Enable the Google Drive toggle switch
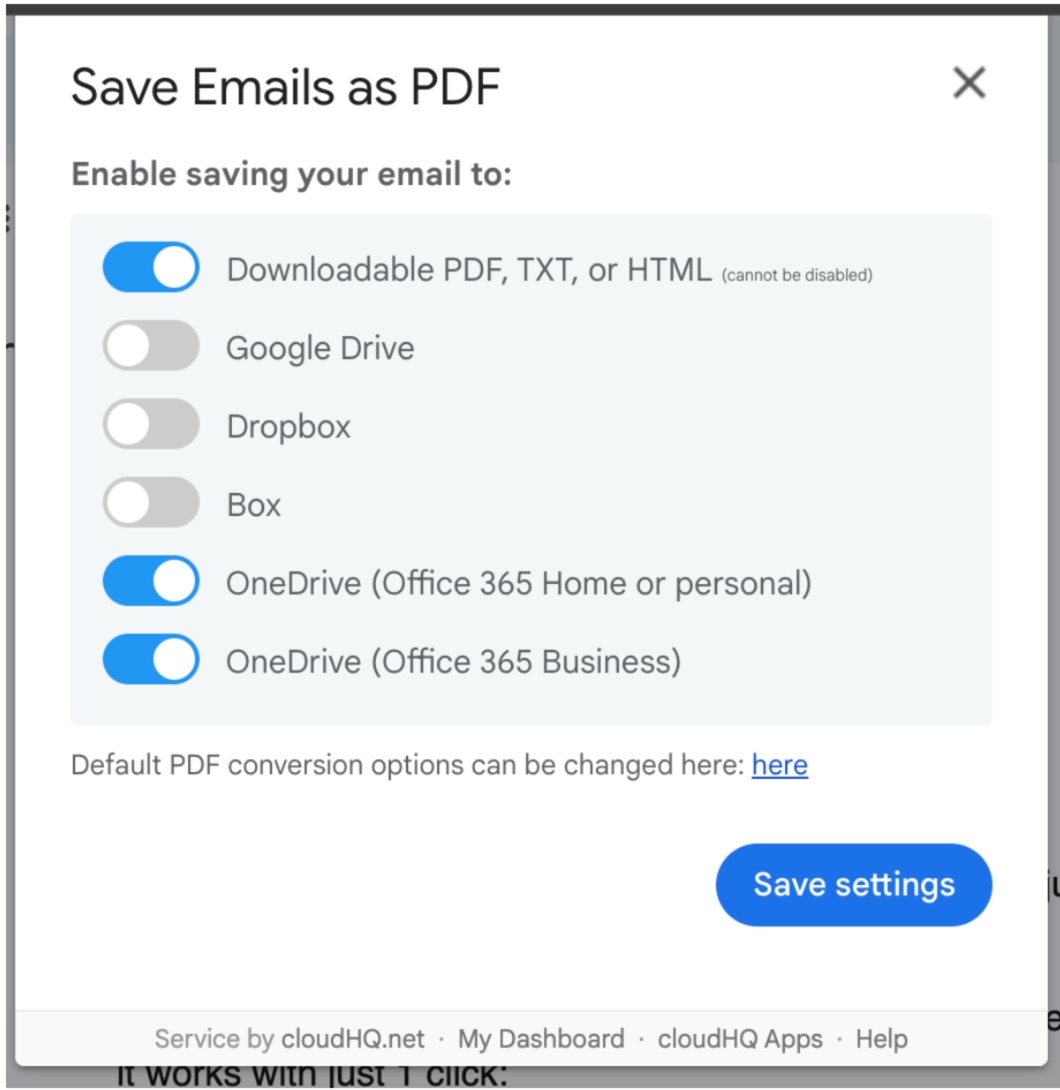1060x1090 pixels. click(x=151, y=345)
